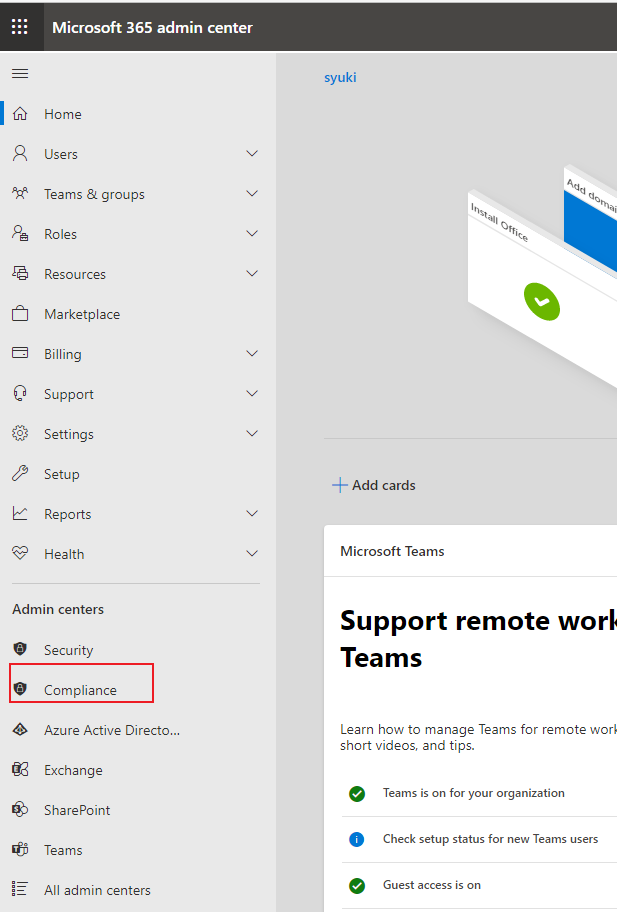Click the All admin centers list icon

[x=20, y=889]
